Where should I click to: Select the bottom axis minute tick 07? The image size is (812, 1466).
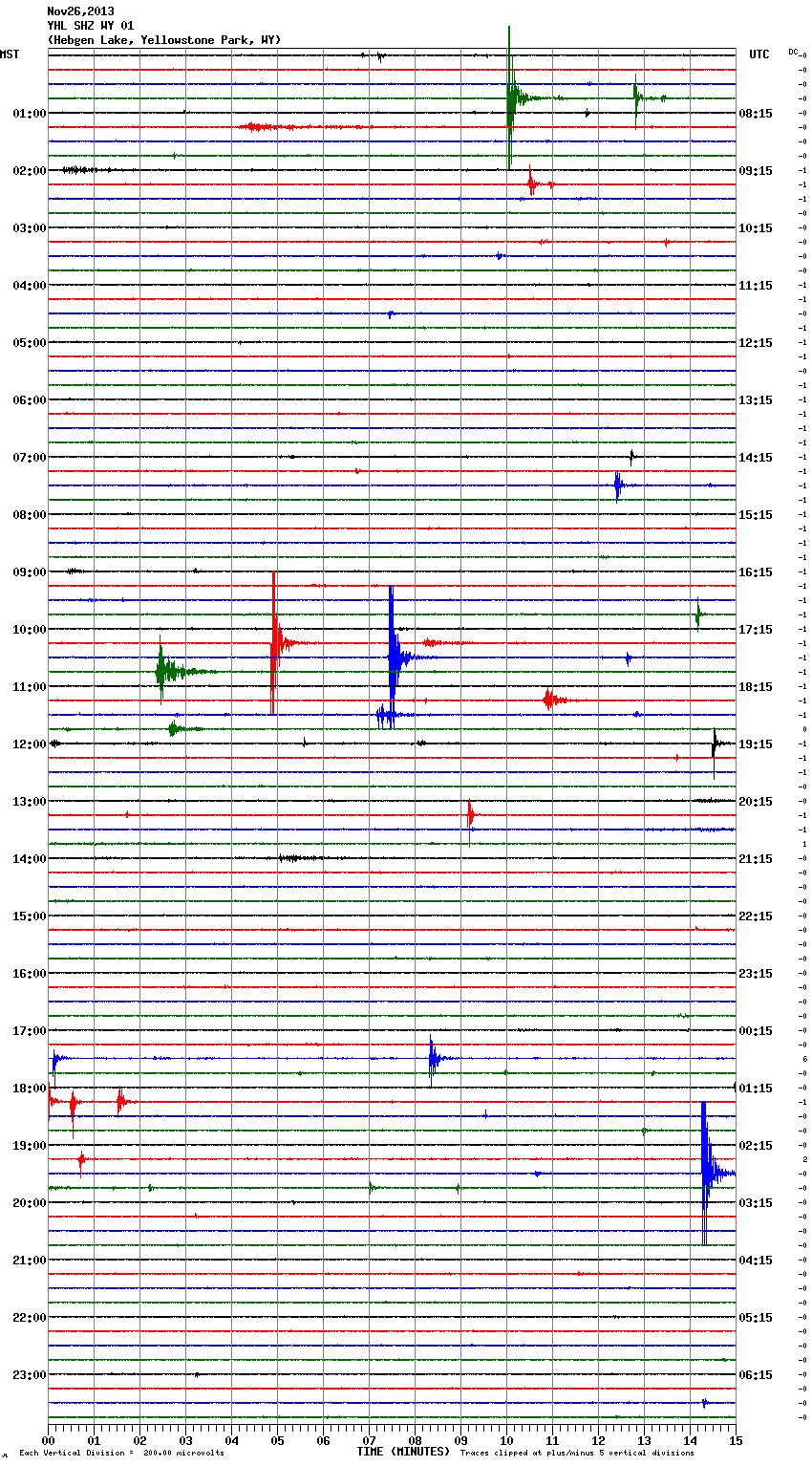[369, 1439]
